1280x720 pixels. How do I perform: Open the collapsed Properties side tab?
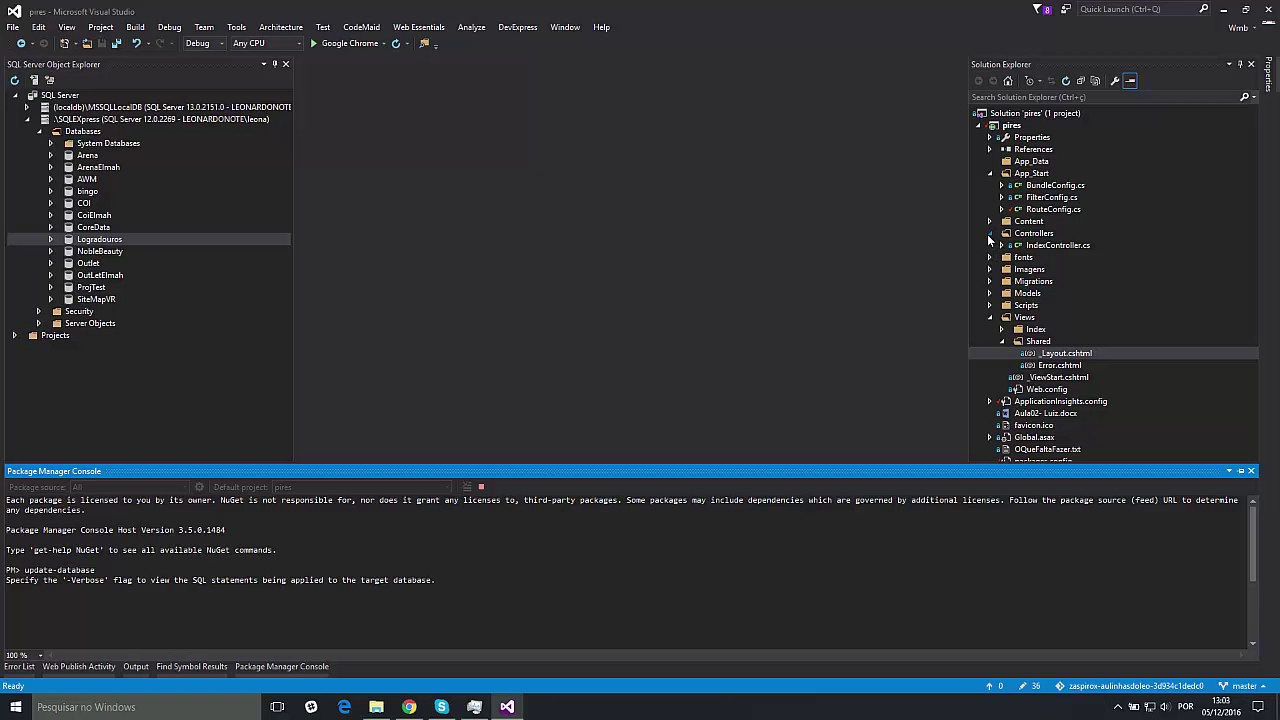[1270, 76]
